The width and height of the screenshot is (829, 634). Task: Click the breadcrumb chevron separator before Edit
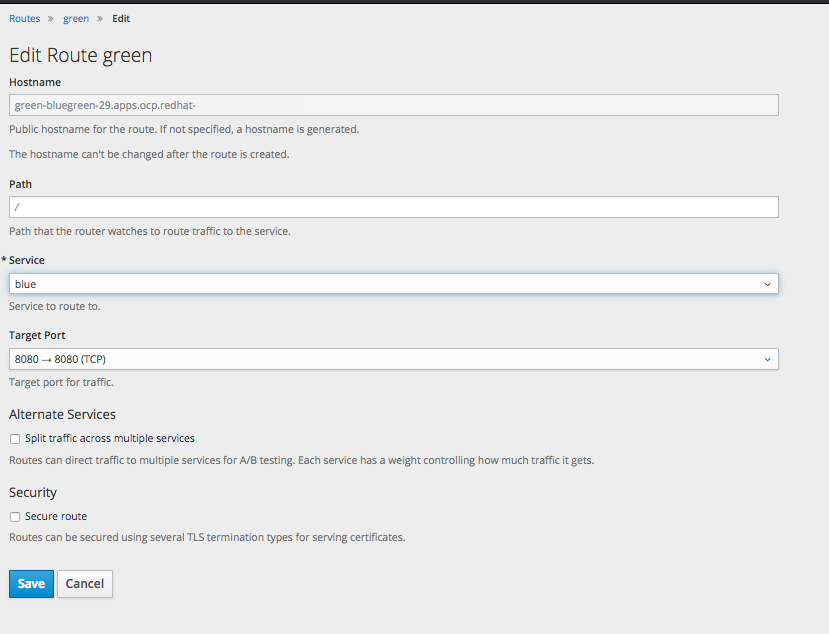click(99, 19)
